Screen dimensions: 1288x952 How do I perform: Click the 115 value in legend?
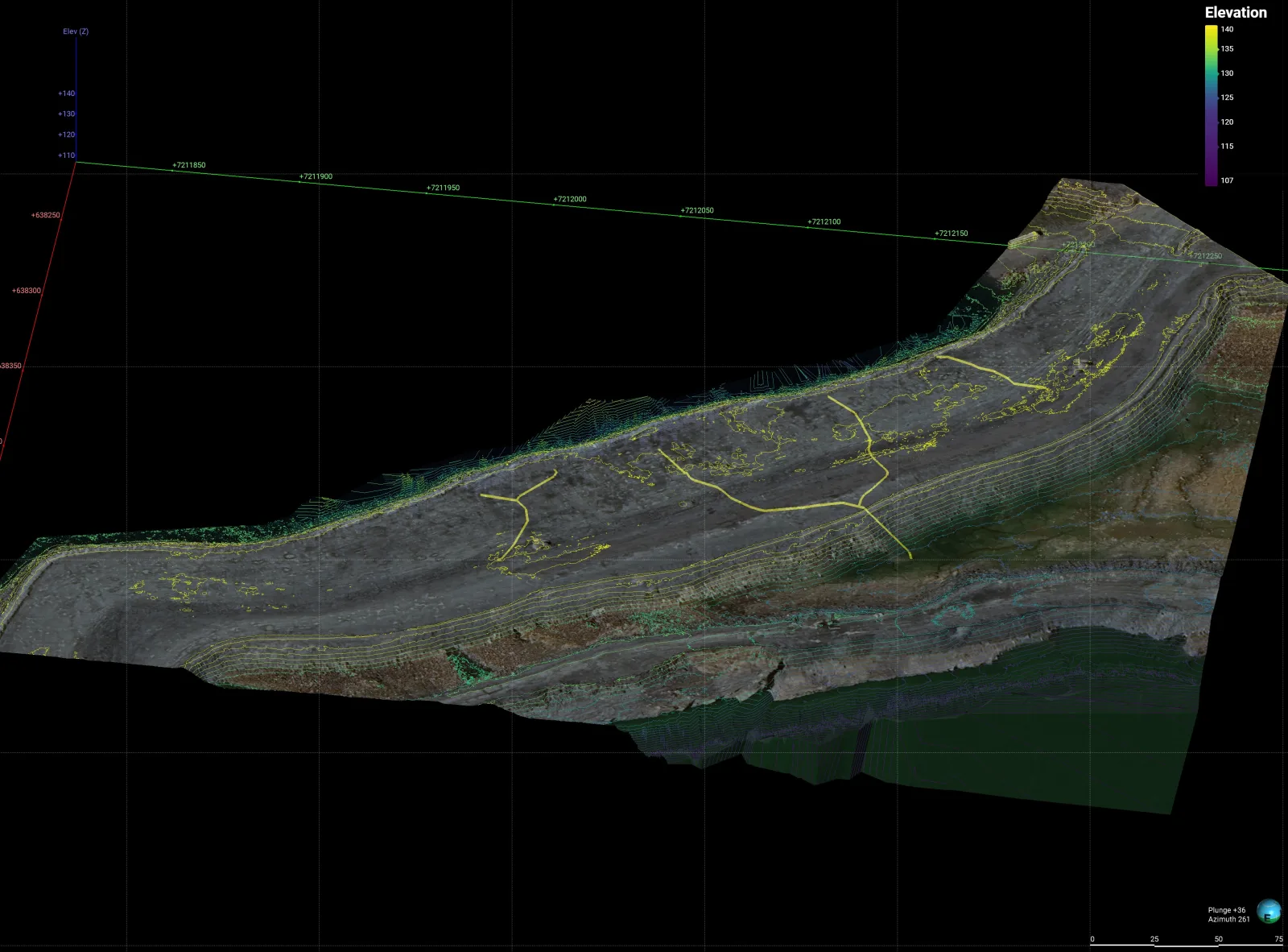(1227, 147)
